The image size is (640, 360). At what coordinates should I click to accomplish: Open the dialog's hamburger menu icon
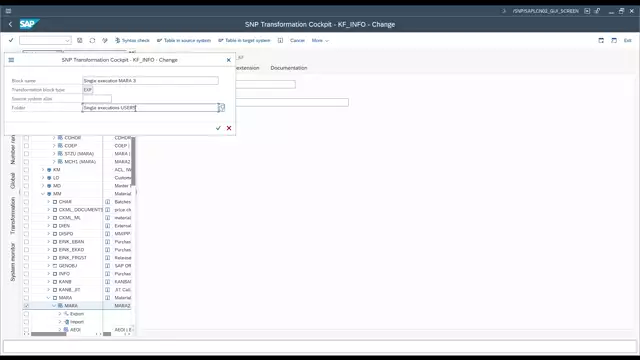tap(11, 60)
